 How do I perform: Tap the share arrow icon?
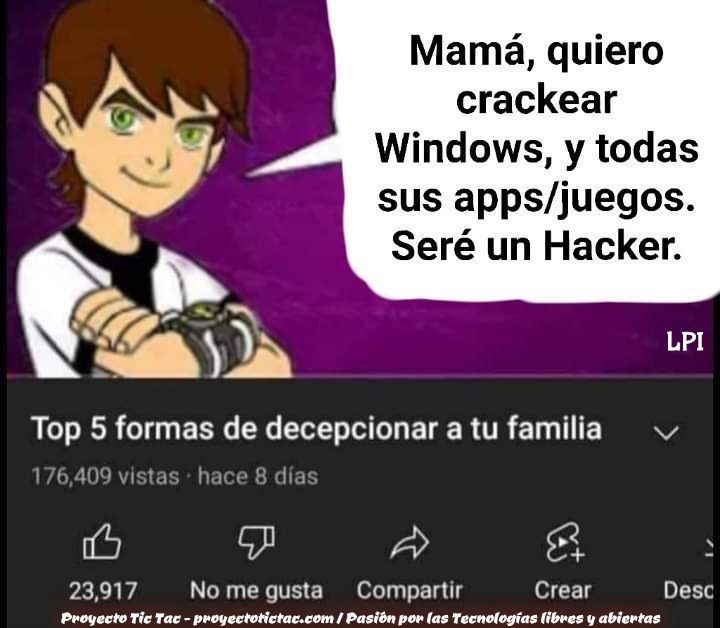pyautogui.click(x=409, y=542)
